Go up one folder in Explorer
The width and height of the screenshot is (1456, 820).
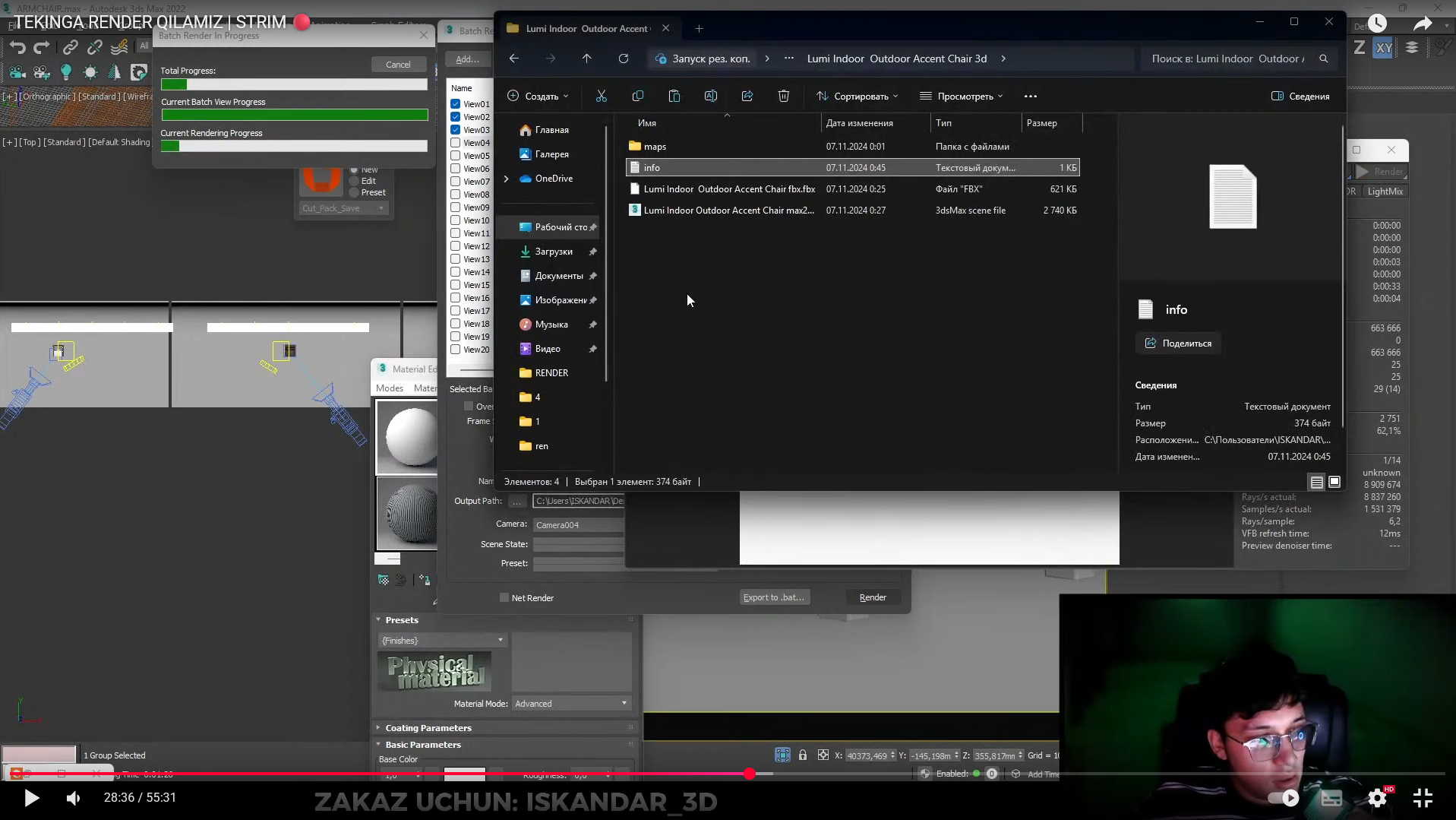click(587, 59)
